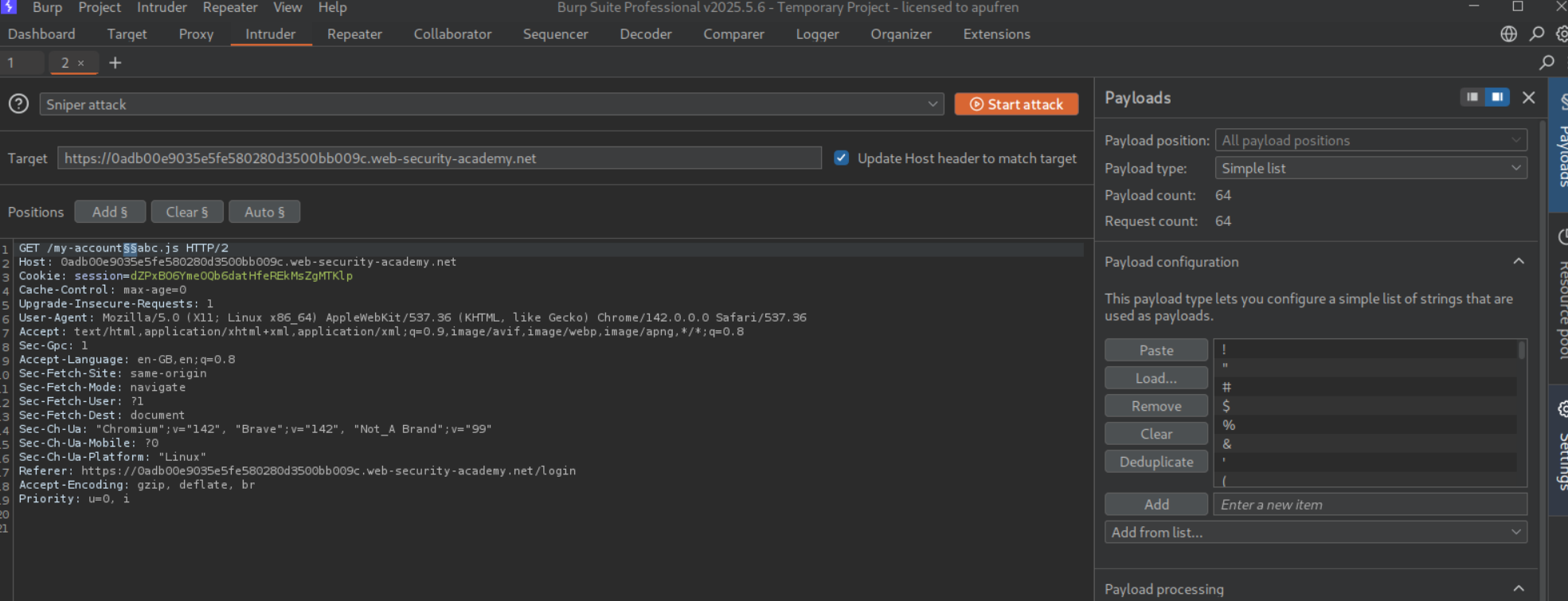This screenshot has height=601, width=1568.
Task: Click the search icon in the tab row
Action: pos(1546,63)
